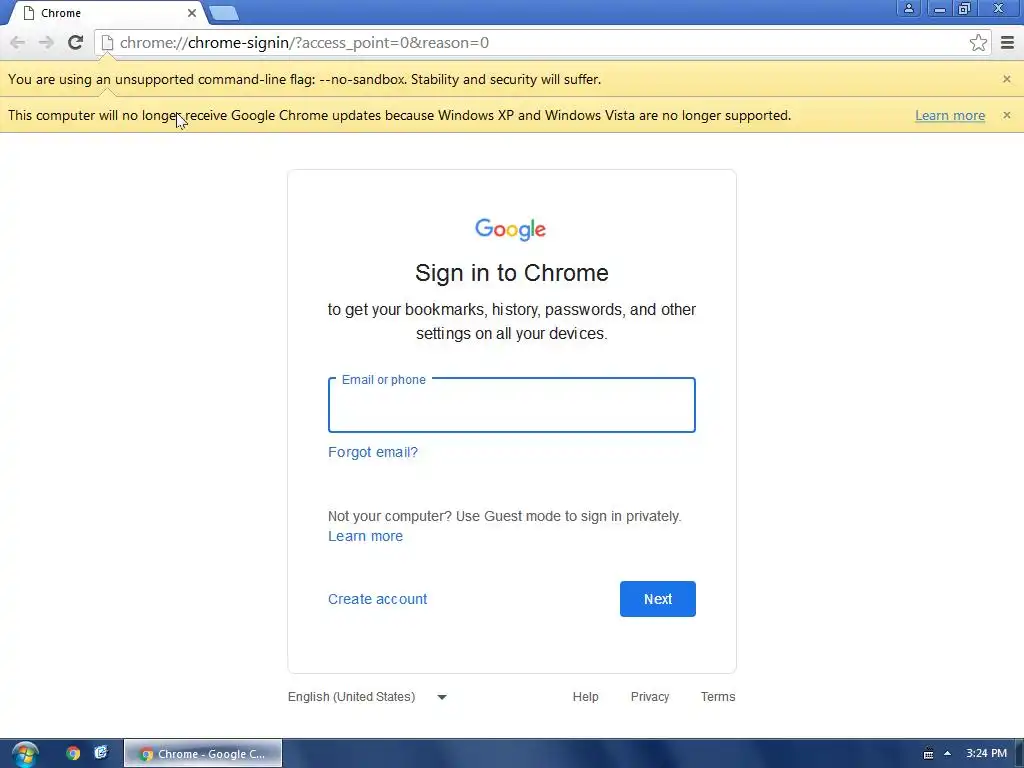This screenshot has width=1024, height=768.
Task: Launch Chrome from the pinned taskbar icon
Action: point(72,753)
